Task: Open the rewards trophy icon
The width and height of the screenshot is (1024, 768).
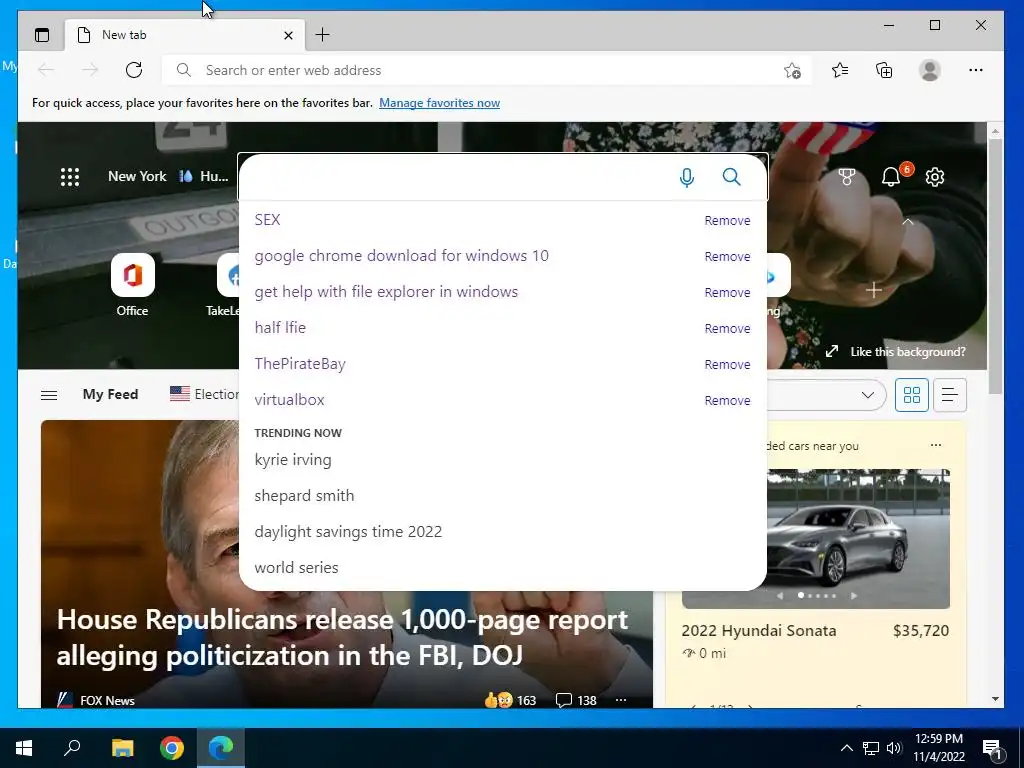Action: tap(846, 177)
